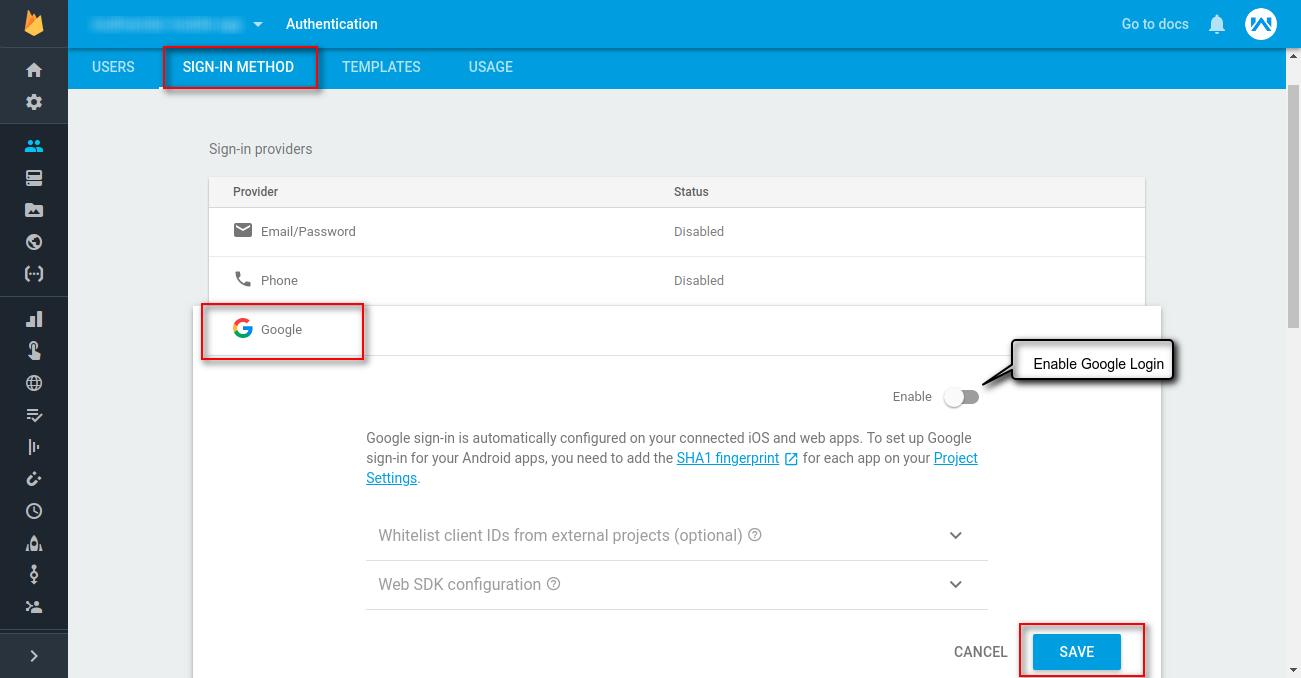Expand Whitelist client IDs section

955,536
